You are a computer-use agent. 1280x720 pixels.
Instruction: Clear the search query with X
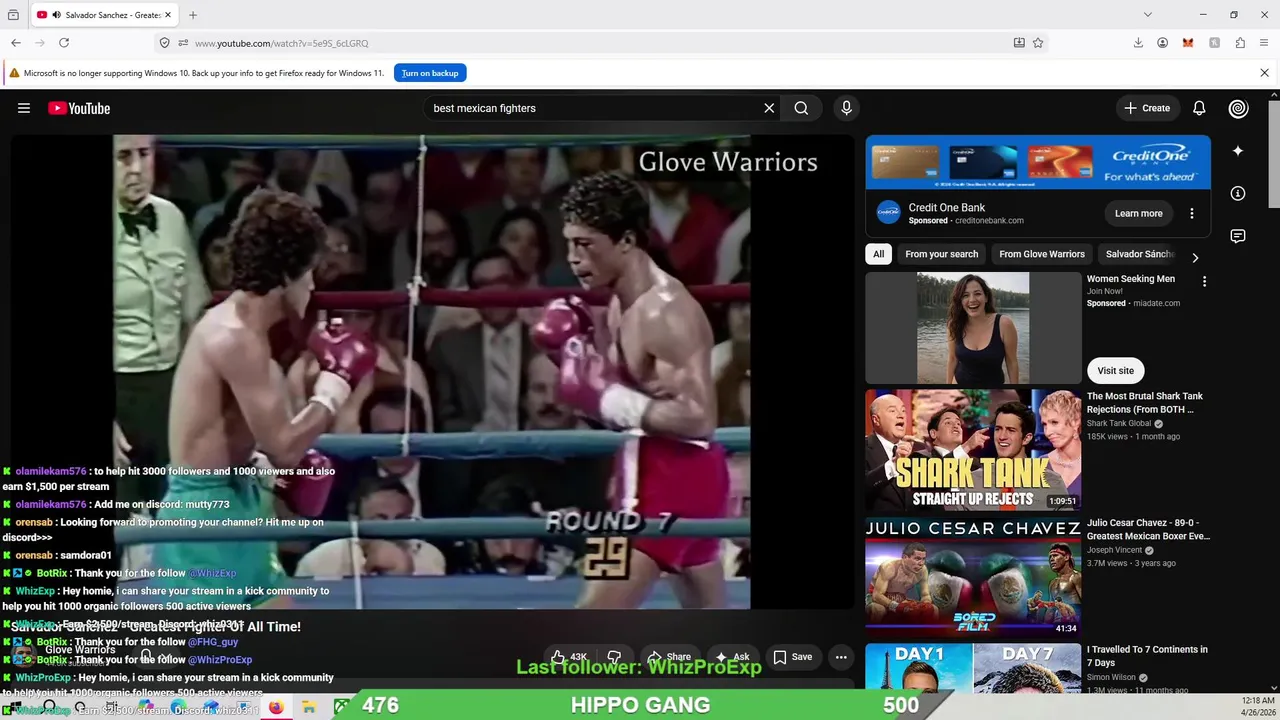pos(769,108)
